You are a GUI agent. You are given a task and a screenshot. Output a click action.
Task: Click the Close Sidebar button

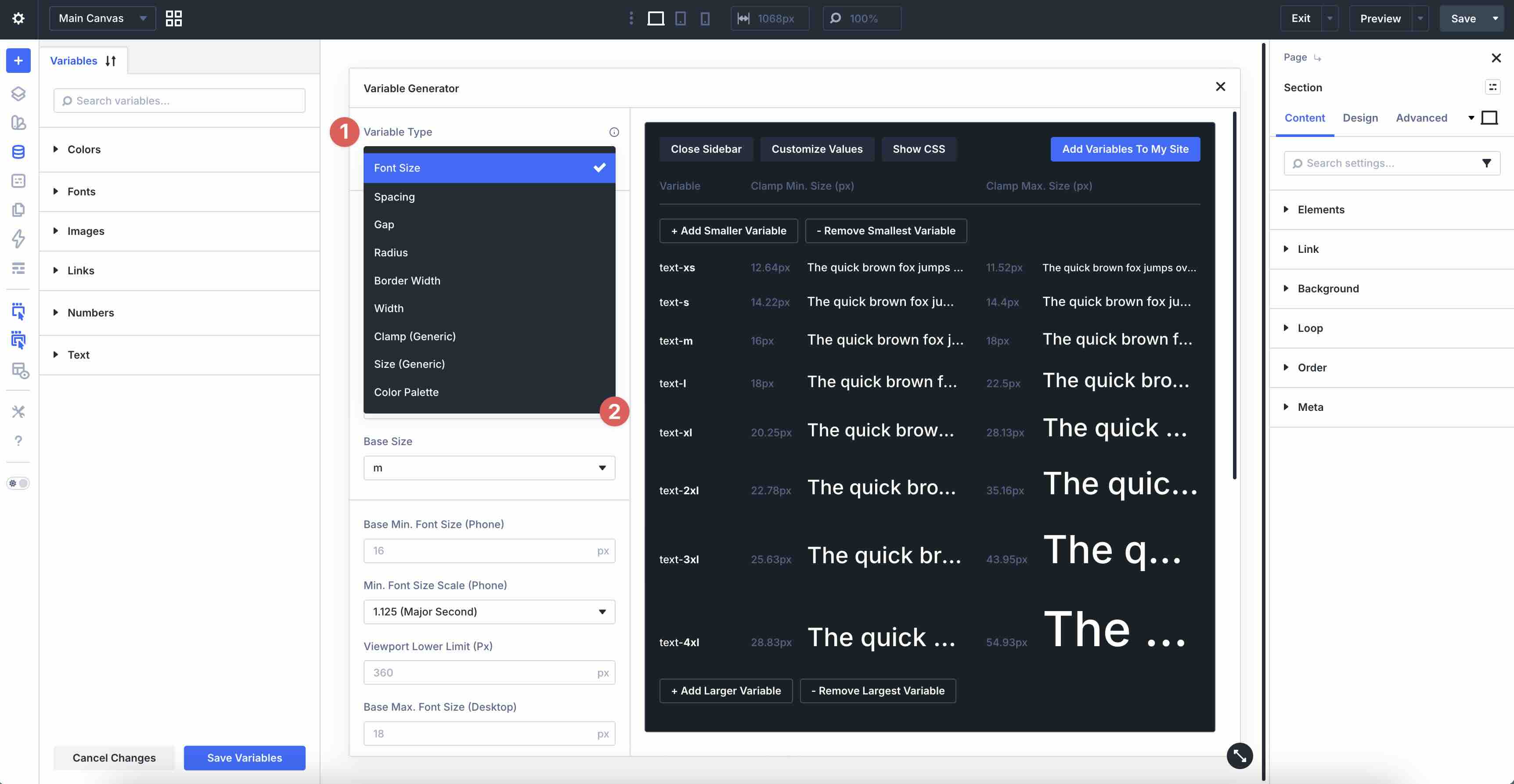click(706, 149)
